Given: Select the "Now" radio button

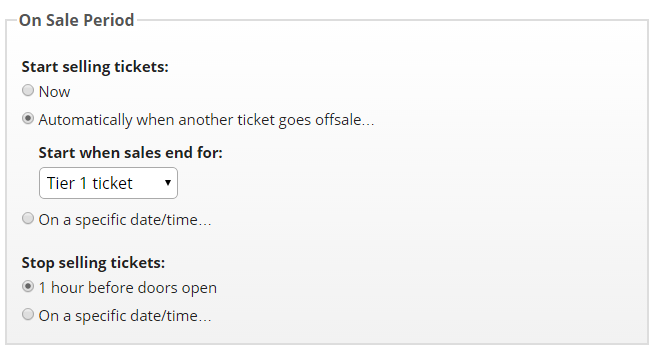Looking at the screenshot, I should pyautogui.click(x=28, y=91).
